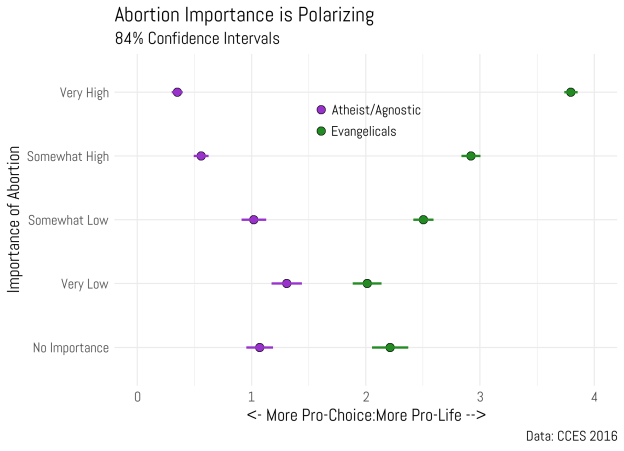Select the Data: CCES 2016 caption
The image size is (624, 451).
click(570, 436)
